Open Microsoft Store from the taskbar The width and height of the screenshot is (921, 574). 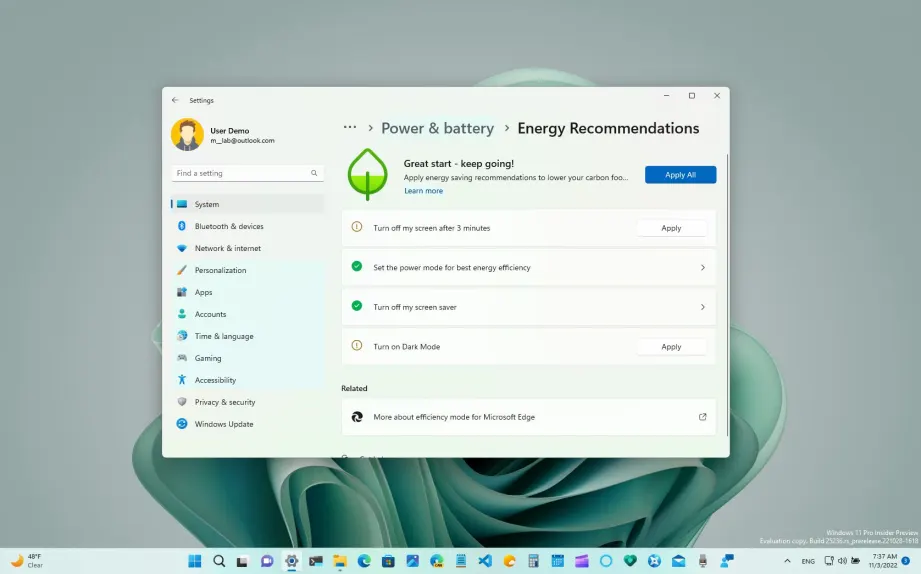388,561
